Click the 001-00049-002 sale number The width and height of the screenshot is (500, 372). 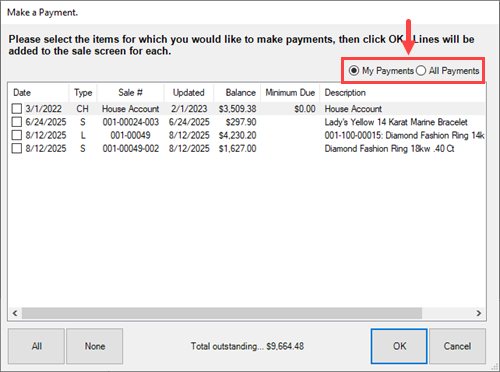point(131,149)
